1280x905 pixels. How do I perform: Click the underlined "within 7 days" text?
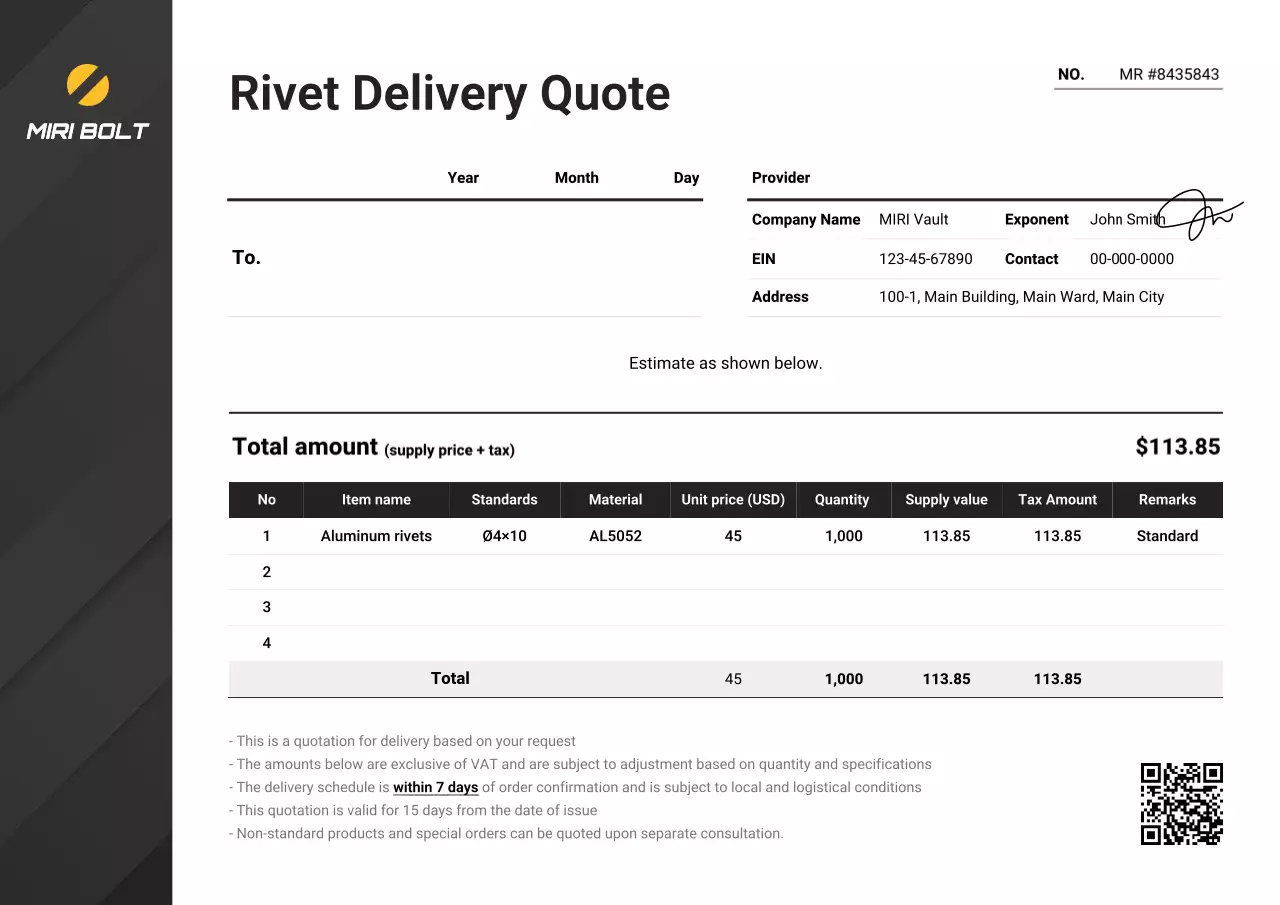point(435,788)
